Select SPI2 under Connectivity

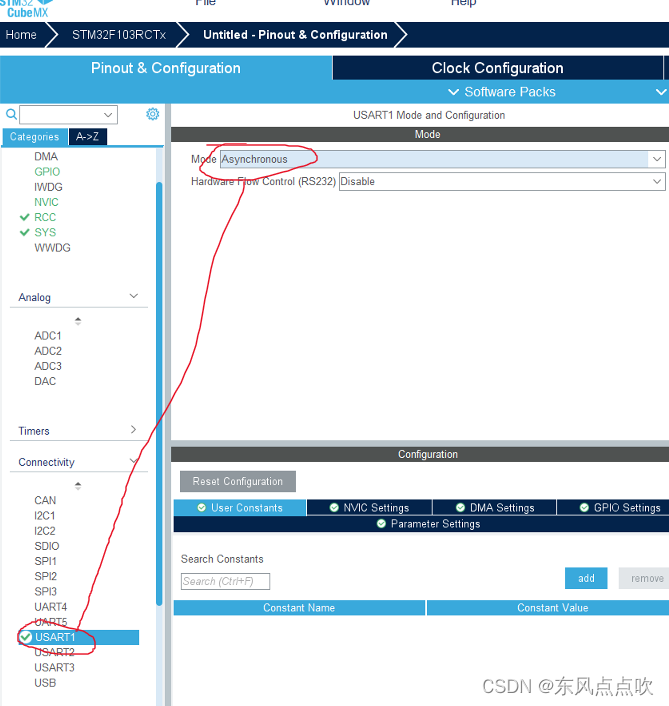tap(45, 576)
